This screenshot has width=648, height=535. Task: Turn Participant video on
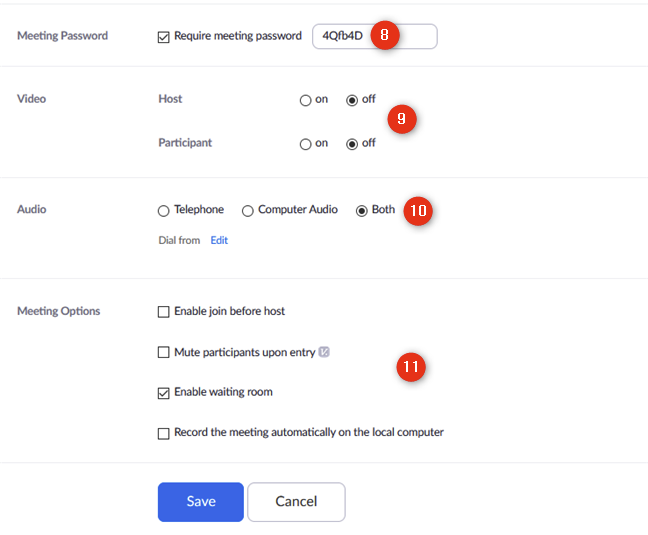(x=306, y=144)
